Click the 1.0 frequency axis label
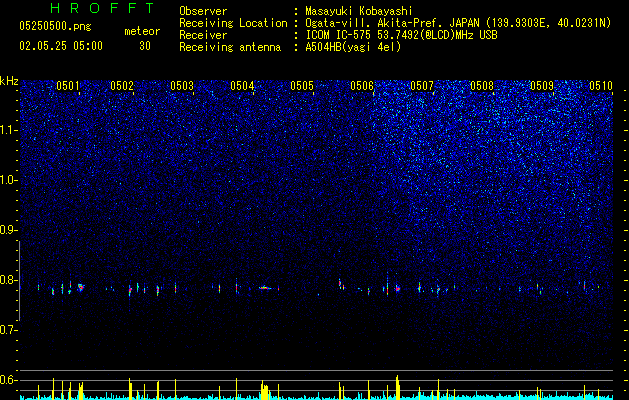Viewport: 629px width, 400px height. click(8, 180)
